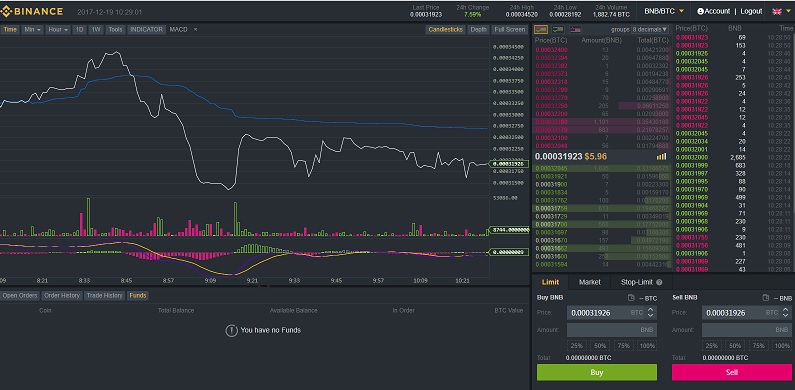
Task: Expand the Min interval dropdown
Action: click(x=33, y=29)
